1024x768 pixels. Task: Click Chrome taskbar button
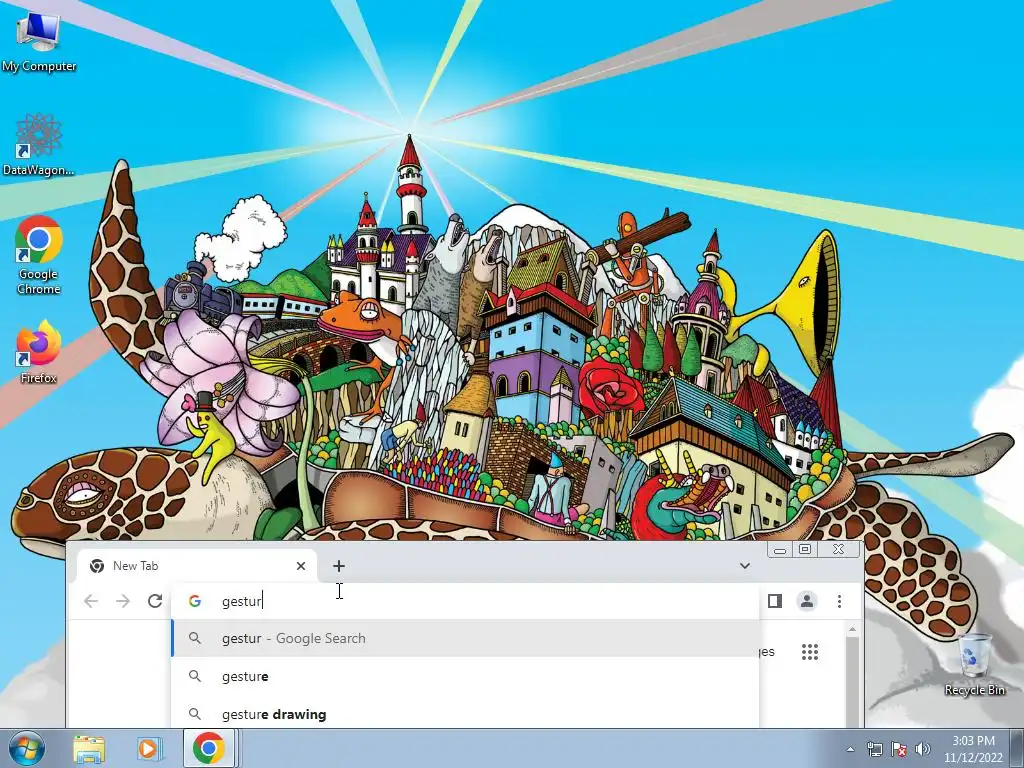[x=209, y=748]
